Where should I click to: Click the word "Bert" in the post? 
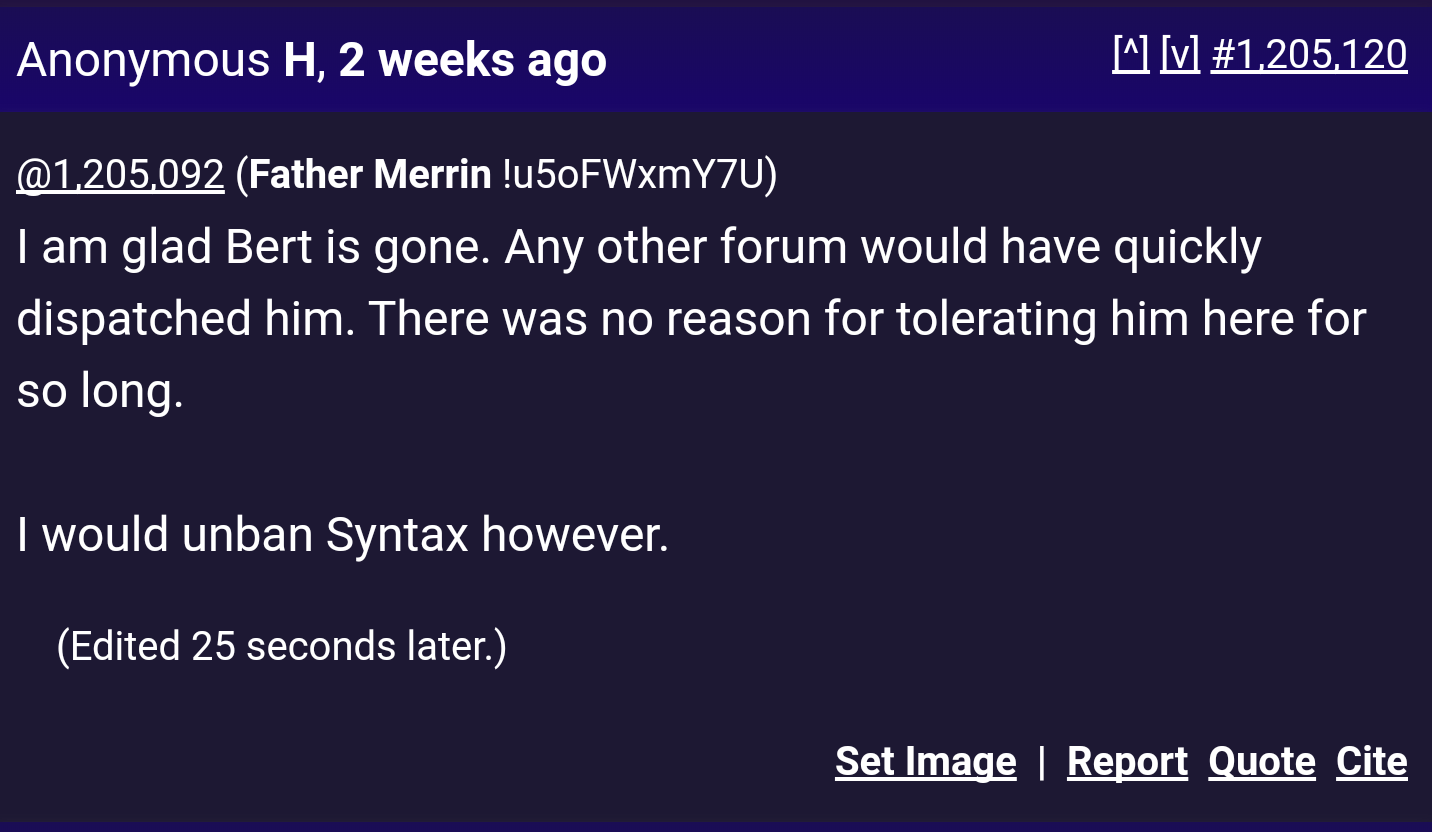click(x=269, y=247)
